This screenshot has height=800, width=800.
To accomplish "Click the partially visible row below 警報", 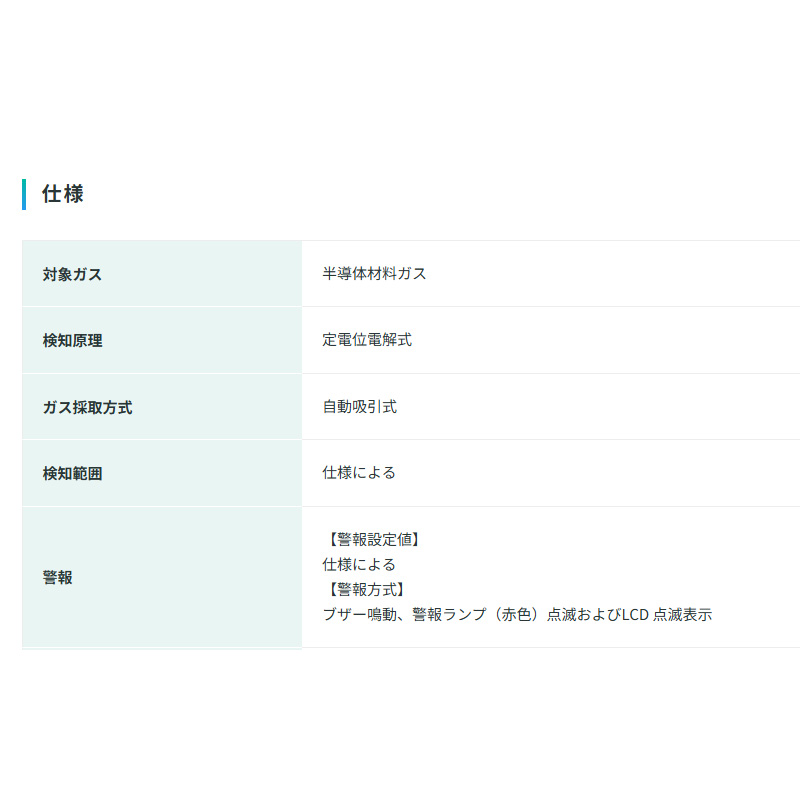I will [162, 649].
